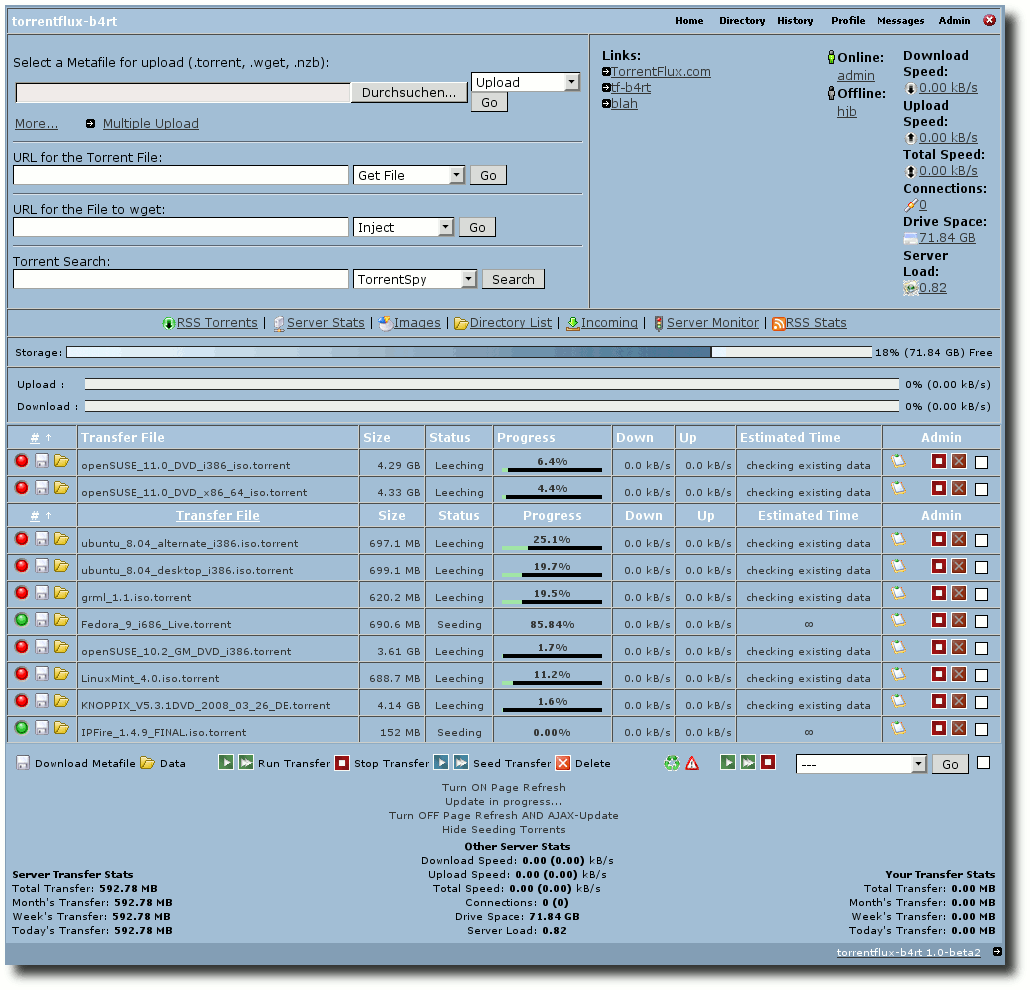Focus the URL for the Torrent File field
The image size is (1030, 990).
click(x=181, y=175)
